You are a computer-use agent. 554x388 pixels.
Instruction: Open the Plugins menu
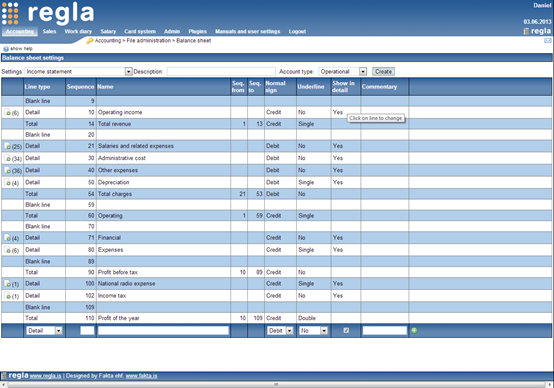click(198, 31)
